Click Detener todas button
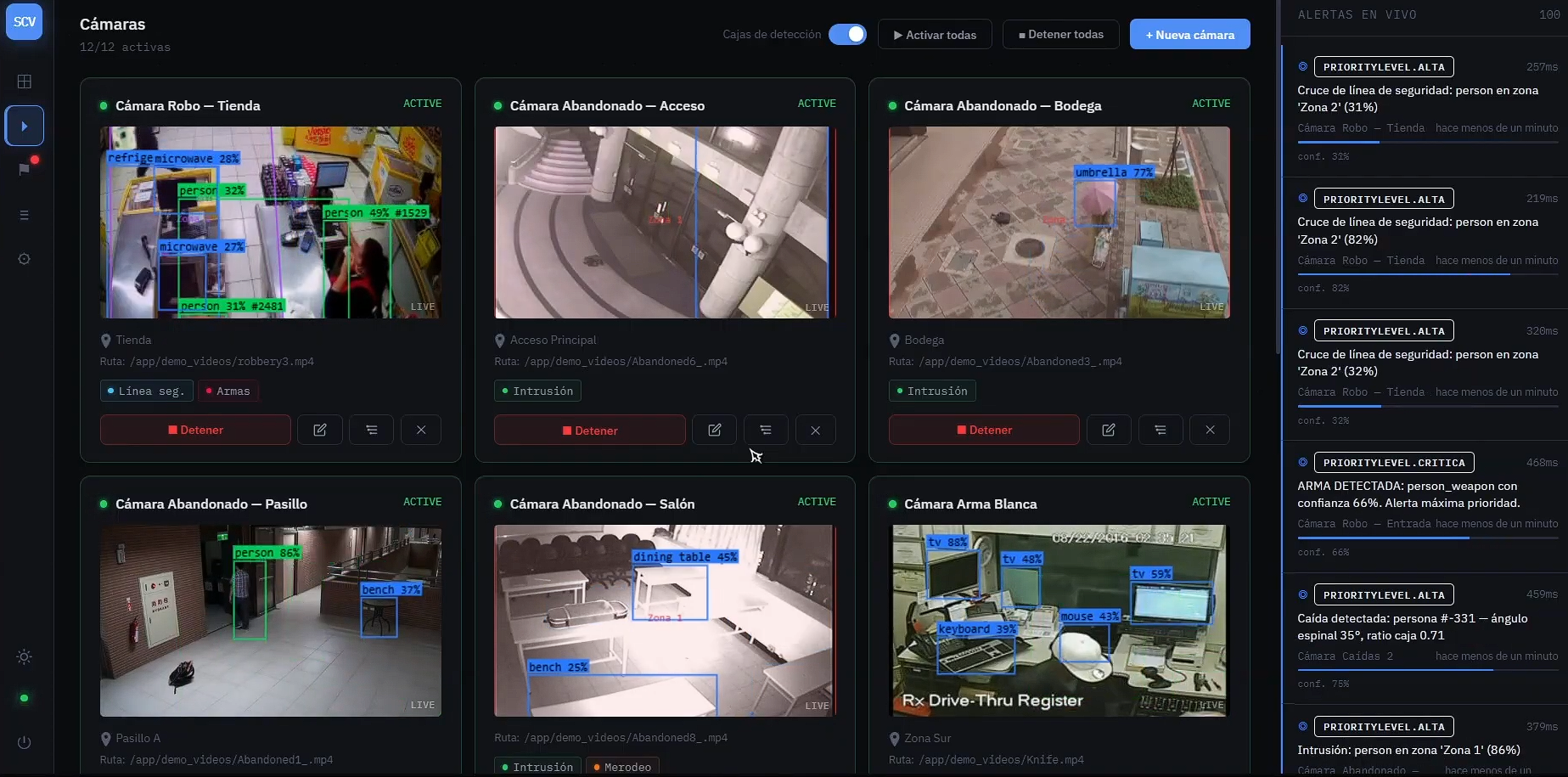 point(1061,34)
